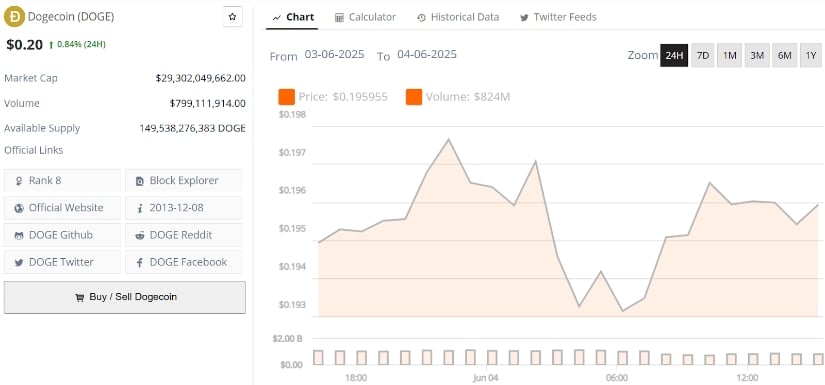
Task: Click the 0.84% (24H) change text
Action: [81, 45]
